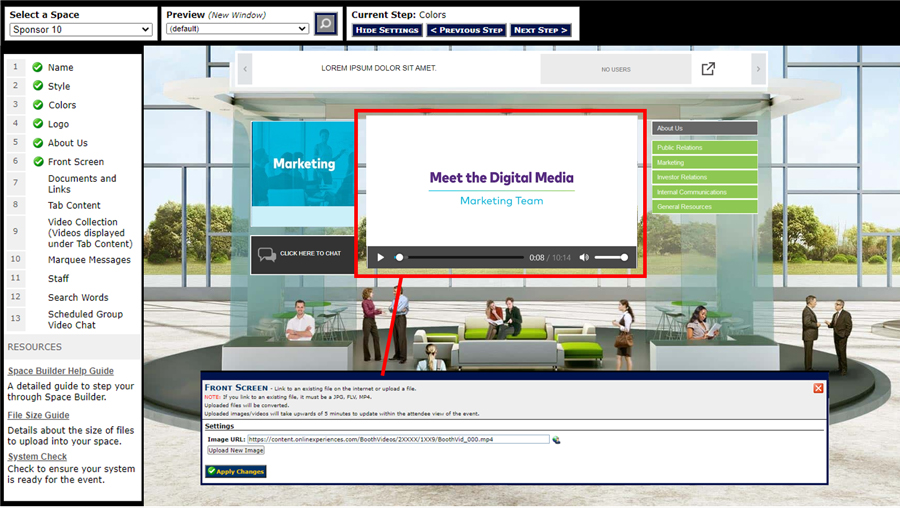Image resolution: width=900 pixels, height=508 pixels.
Task: Open the Marquee Messages step
Action: coord(89,260)
